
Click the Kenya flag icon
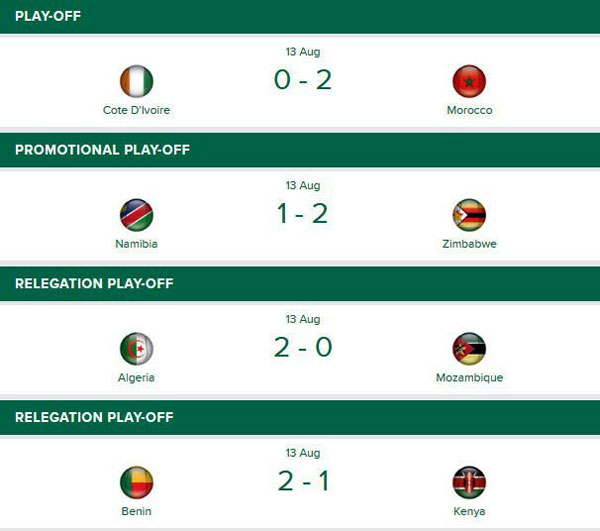[469, 482]
